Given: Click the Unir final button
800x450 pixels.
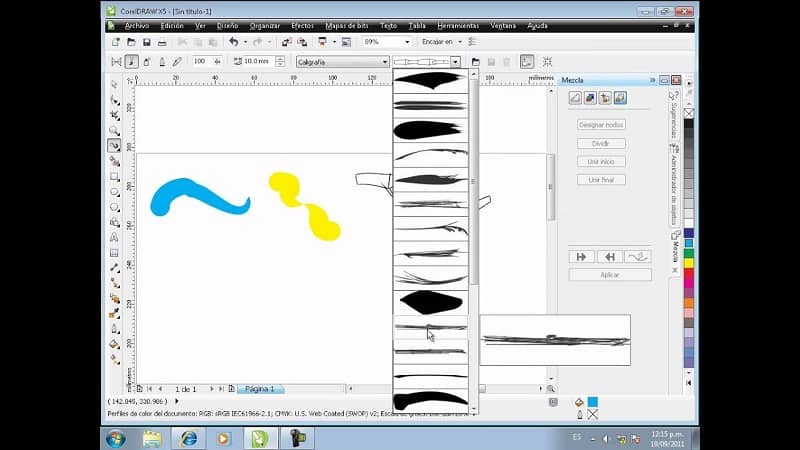Looking at the screenshot, I should point(602,180).
